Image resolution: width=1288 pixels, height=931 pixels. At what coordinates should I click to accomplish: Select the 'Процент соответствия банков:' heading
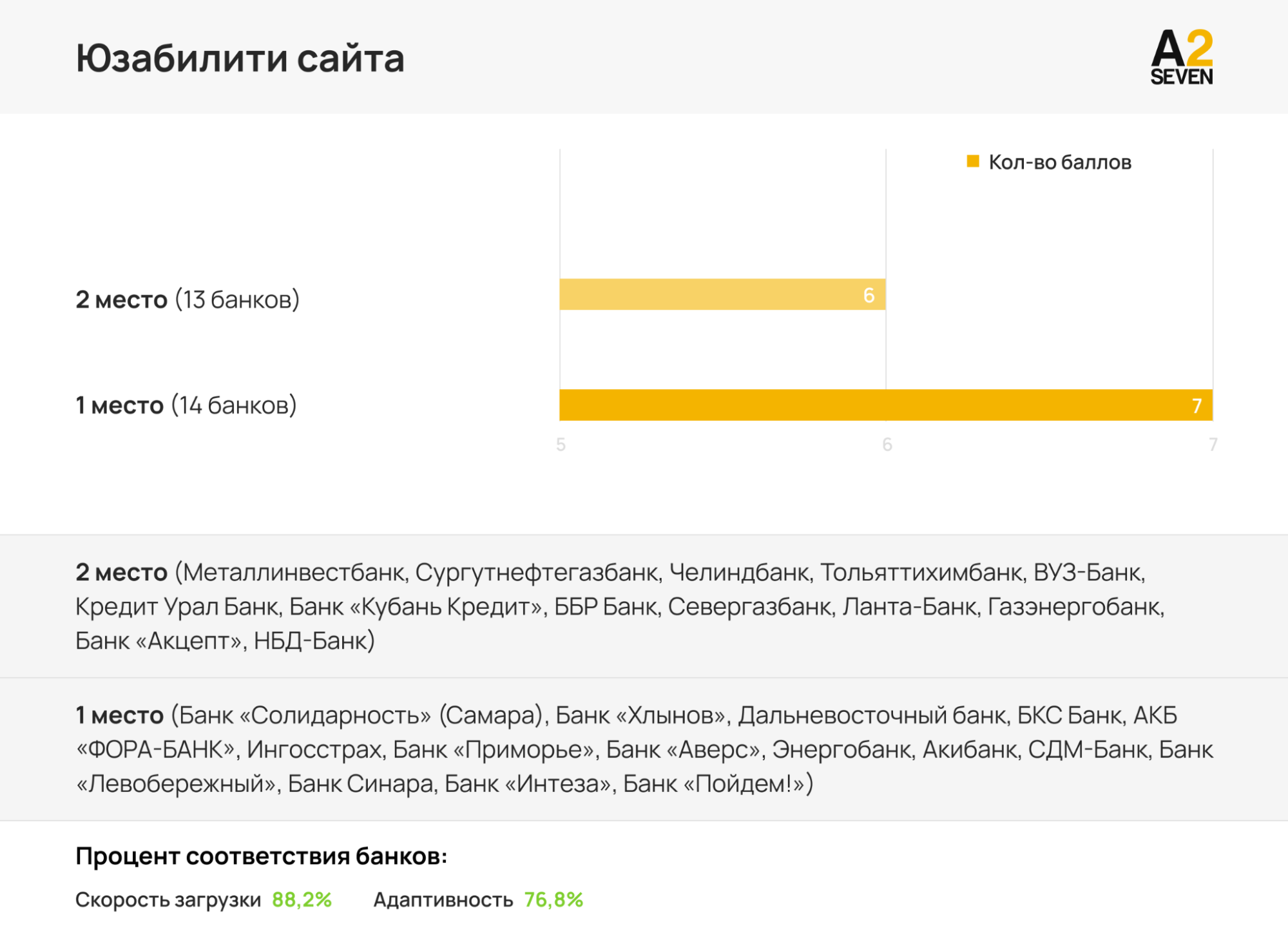pyautogui.click(x=261, y=856)
